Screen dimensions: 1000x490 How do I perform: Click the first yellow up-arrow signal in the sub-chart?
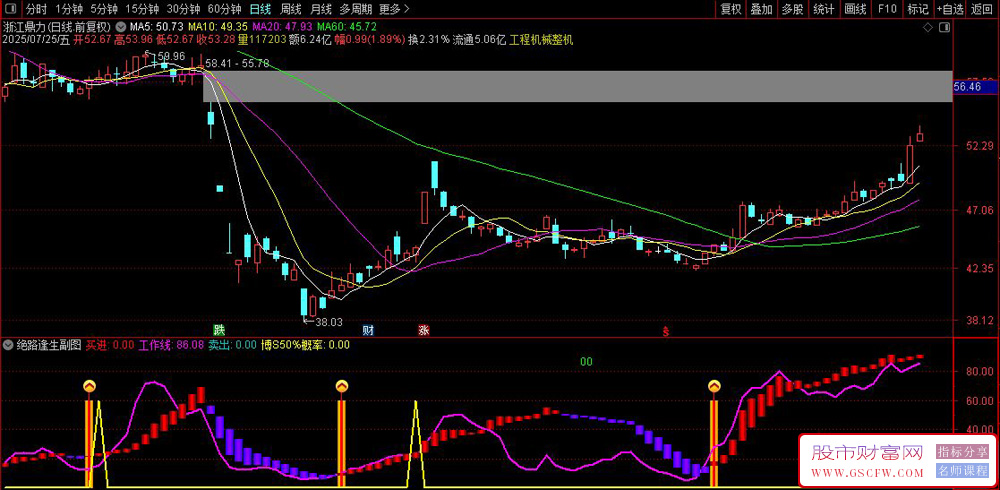pyautogui.click(x=89, y=385)
